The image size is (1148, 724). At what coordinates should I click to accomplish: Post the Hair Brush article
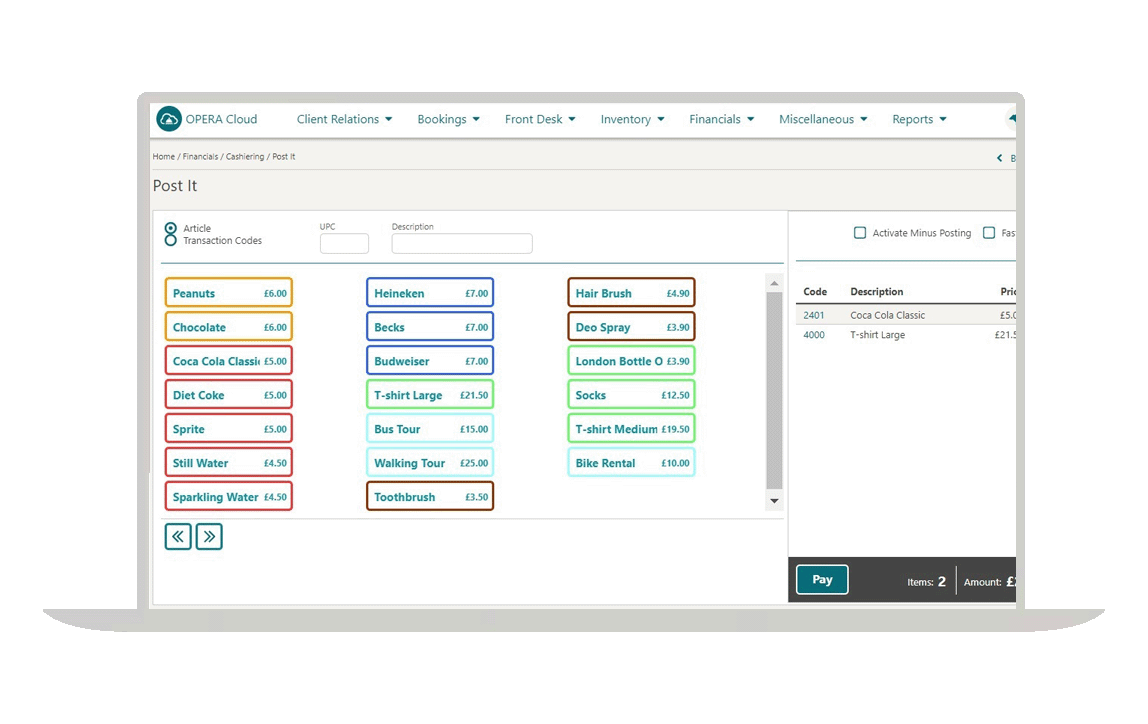(x=631, y=293)
